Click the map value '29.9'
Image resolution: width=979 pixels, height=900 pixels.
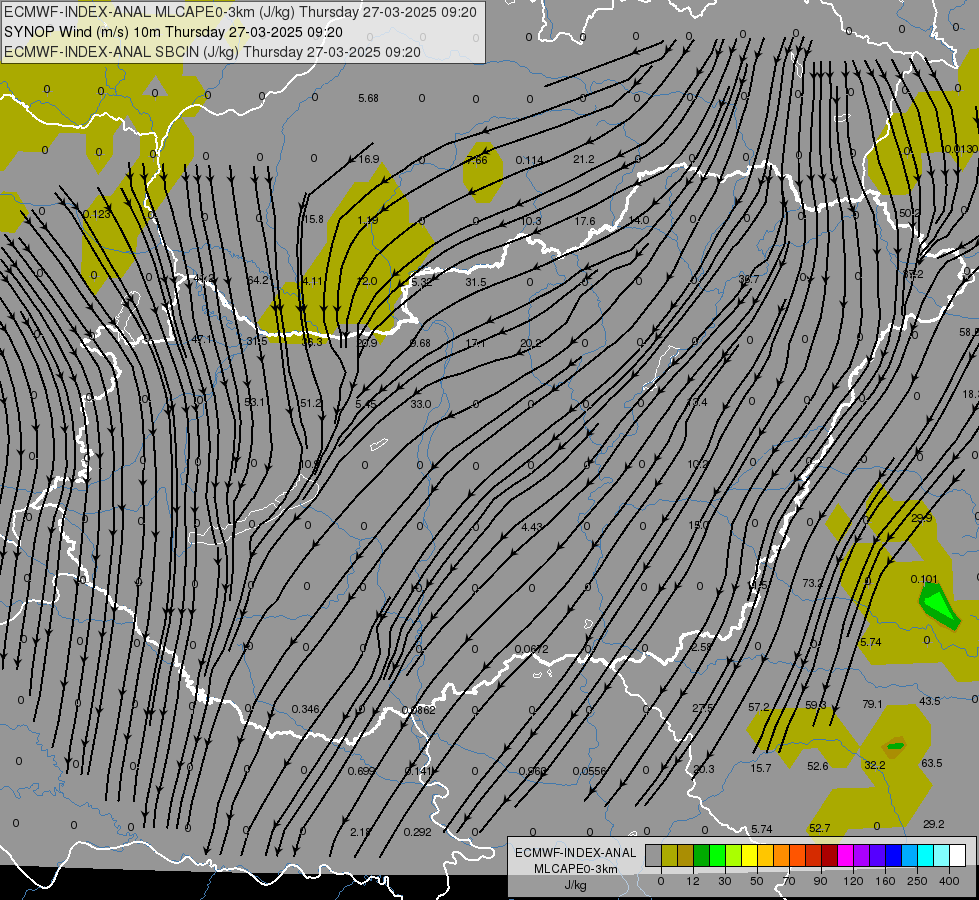point(922,518)
